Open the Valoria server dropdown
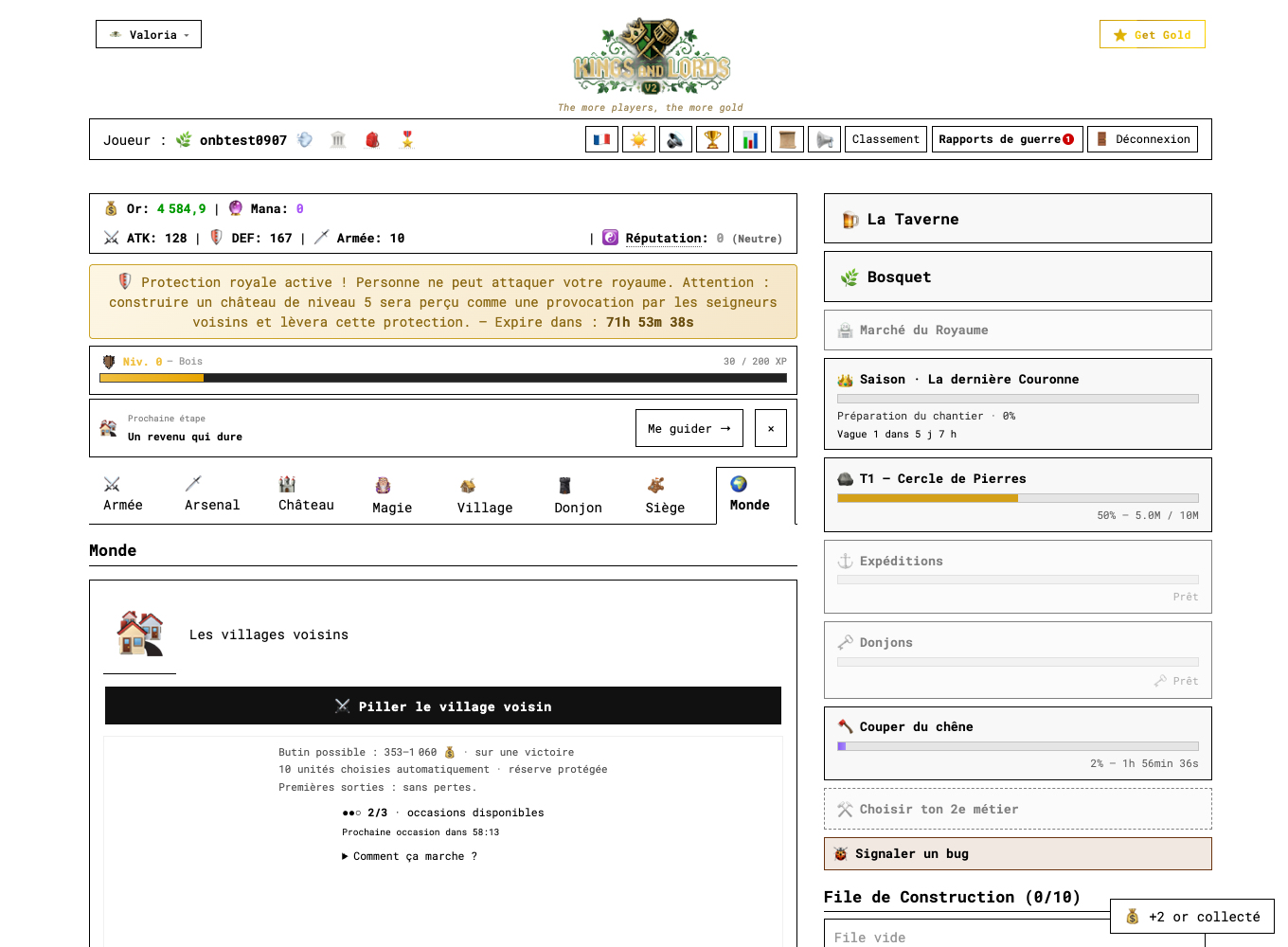Screen dimensions: 1288x947 [149, 34]
